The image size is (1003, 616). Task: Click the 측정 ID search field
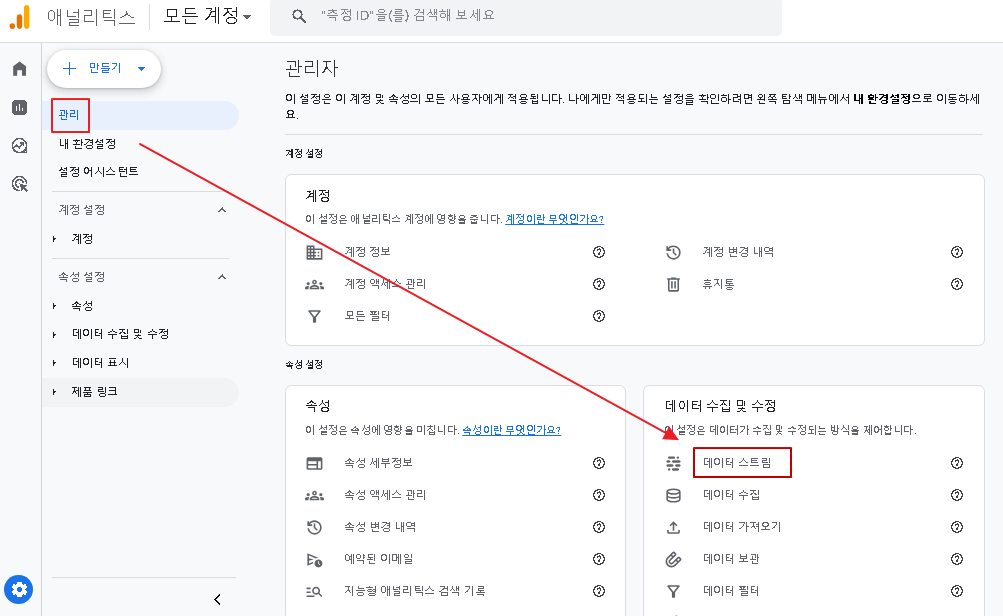point(526,16)
